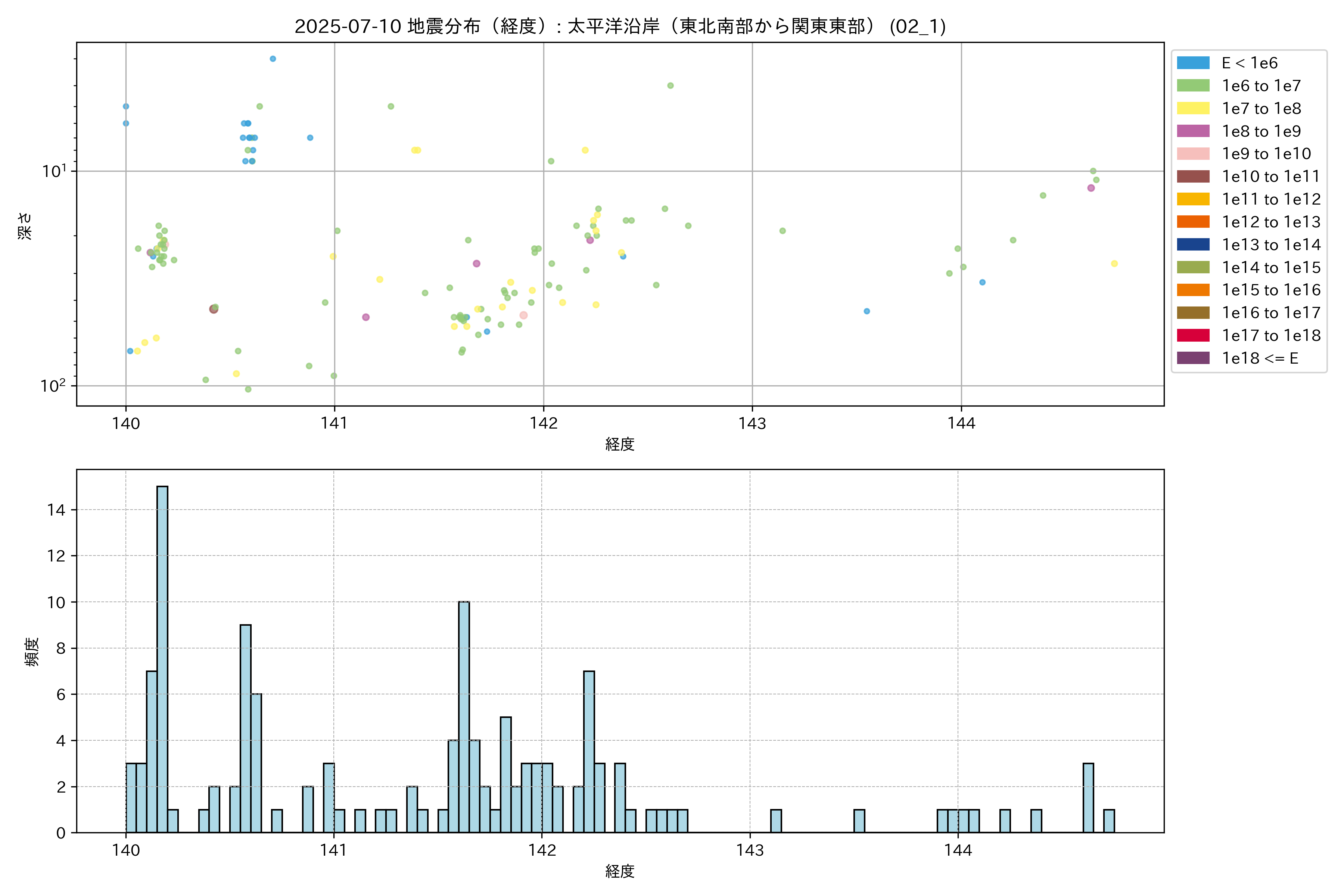Click the 深さ y-axis label
Screen dimensions: 1344x896
click(25, 226)
